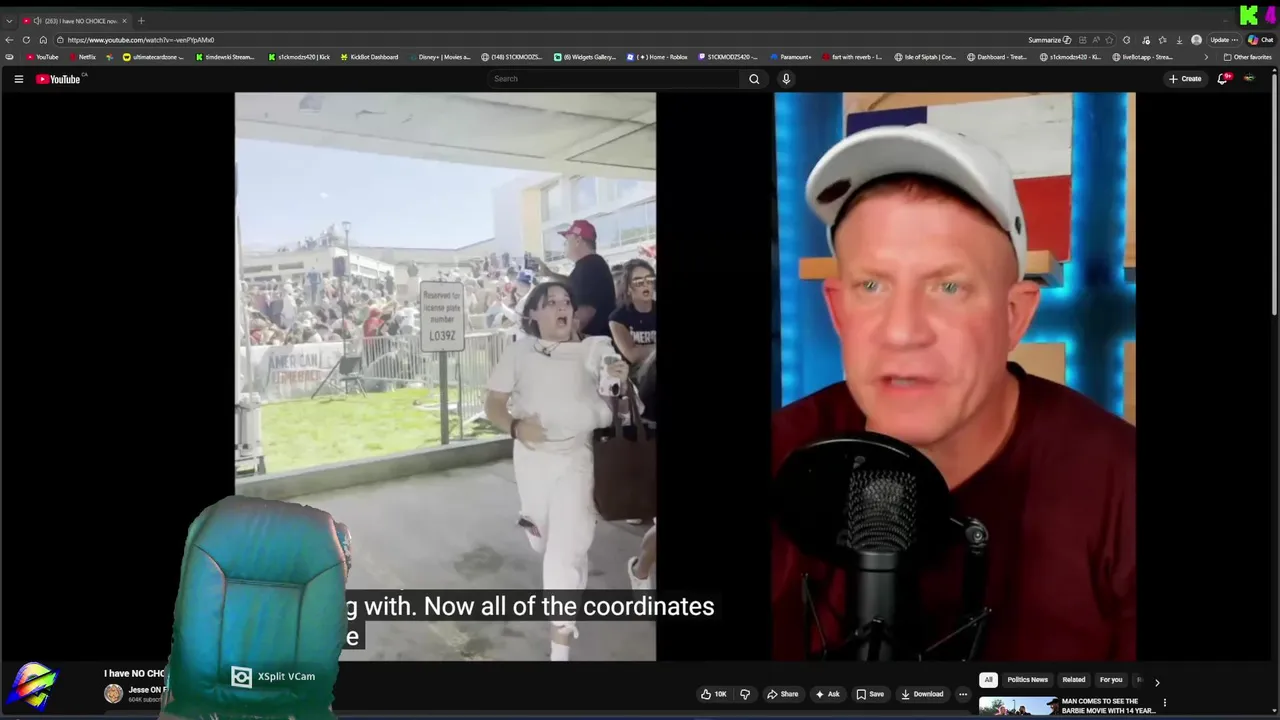Screen dimensions: 1280x720
Task: Reload the page with the refresh icon
Action: click(26, 40)
